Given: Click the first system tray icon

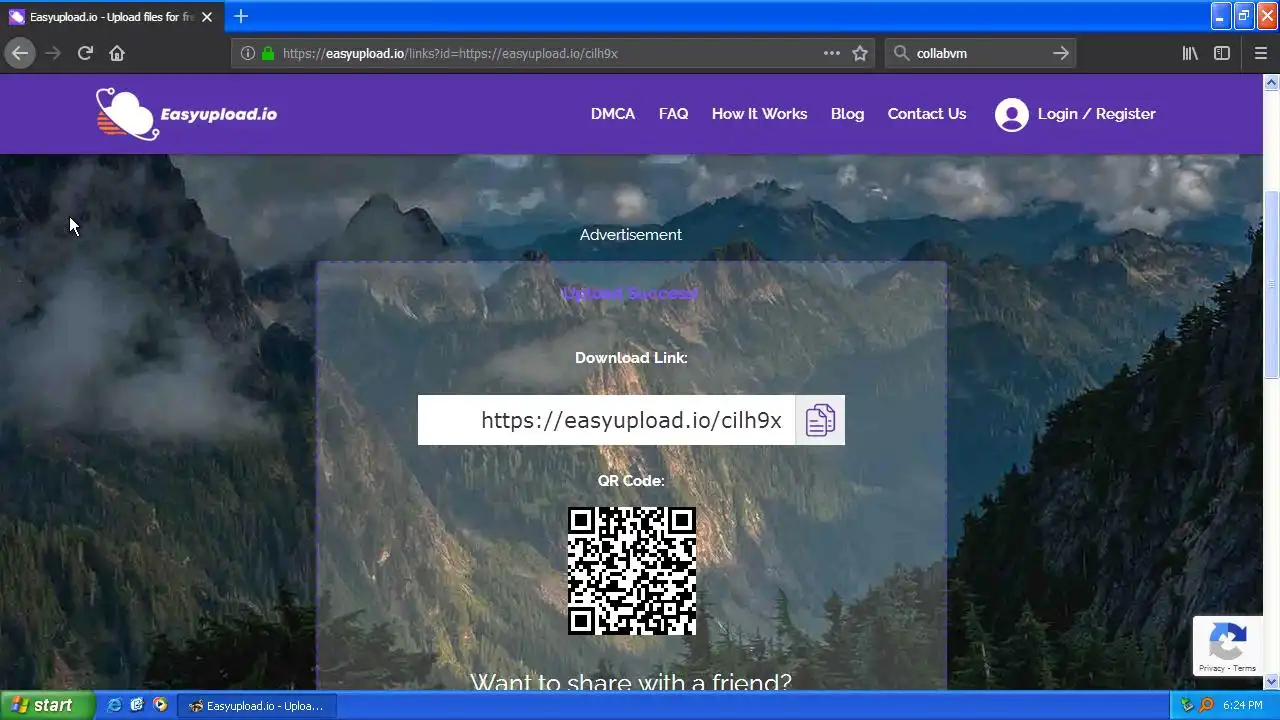Looking at the screenshot, I should click(x=1187, y=705).
